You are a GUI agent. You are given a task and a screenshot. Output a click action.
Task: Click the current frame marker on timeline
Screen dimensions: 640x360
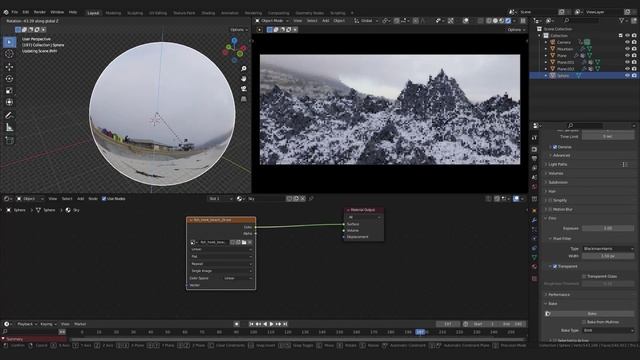420,332
